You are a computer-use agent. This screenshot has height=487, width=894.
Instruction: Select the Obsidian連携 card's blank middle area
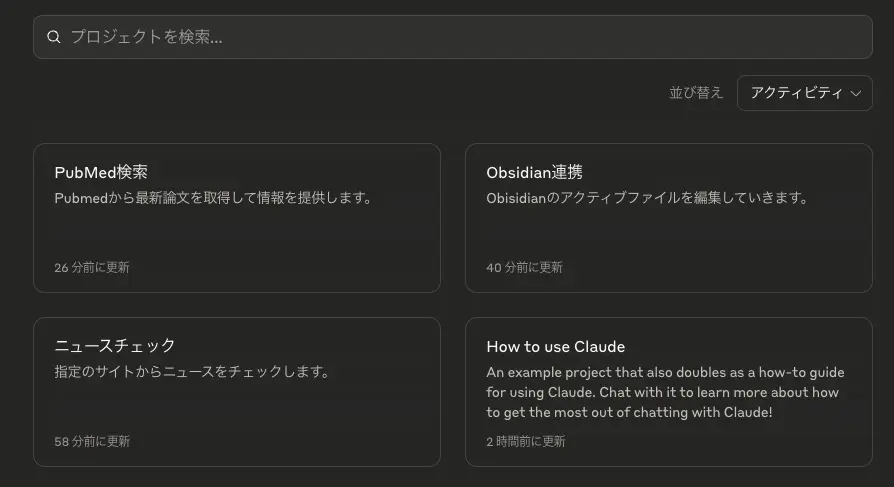tap(668, 234)
